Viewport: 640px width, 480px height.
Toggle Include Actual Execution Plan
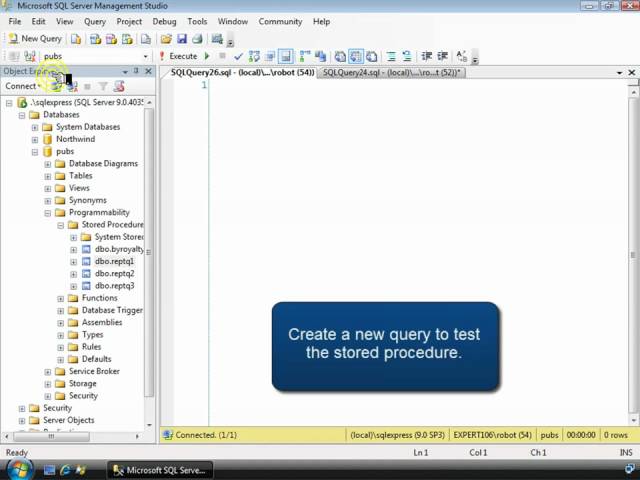(305, 56)
